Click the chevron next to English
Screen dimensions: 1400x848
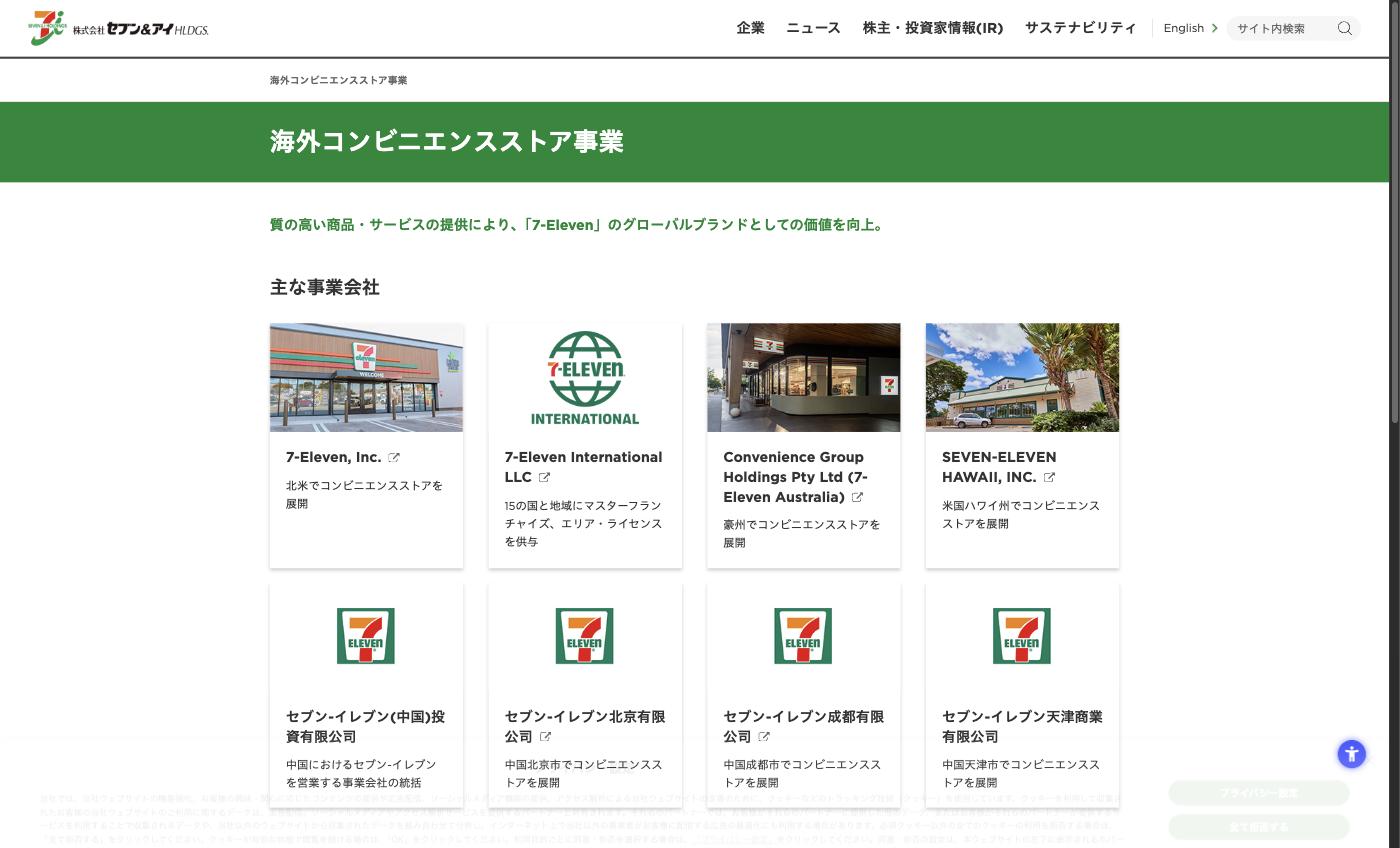[x=1215, y=28]
